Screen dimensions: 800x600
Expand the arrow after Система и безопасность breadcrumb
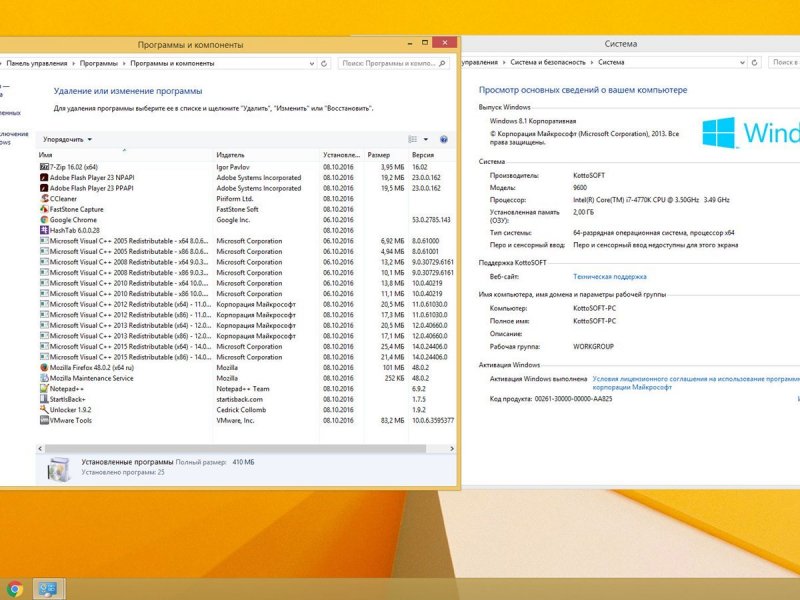tap(592, 62)
